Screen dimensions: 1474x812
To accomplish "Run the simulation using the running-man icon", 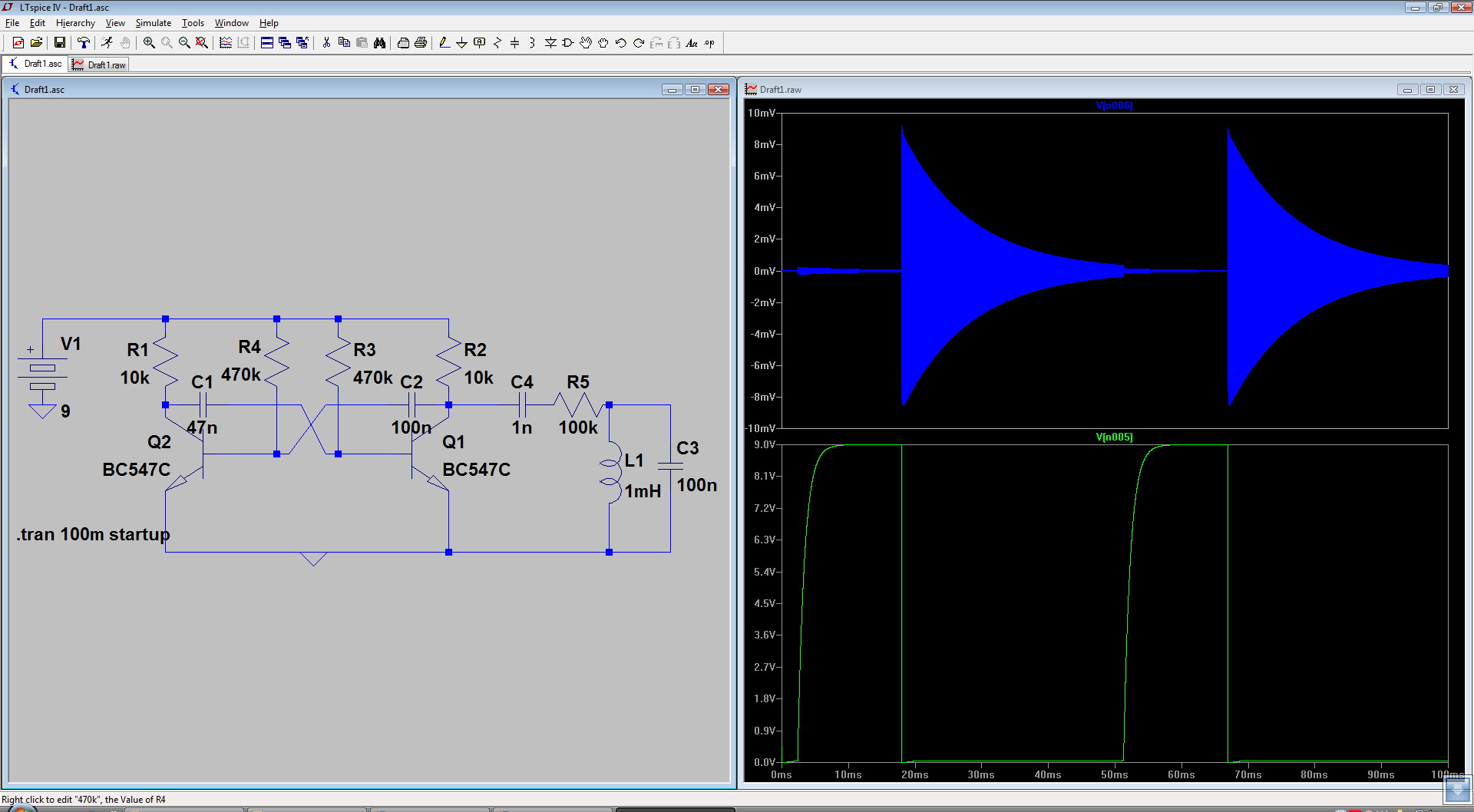I will (107, 43).
